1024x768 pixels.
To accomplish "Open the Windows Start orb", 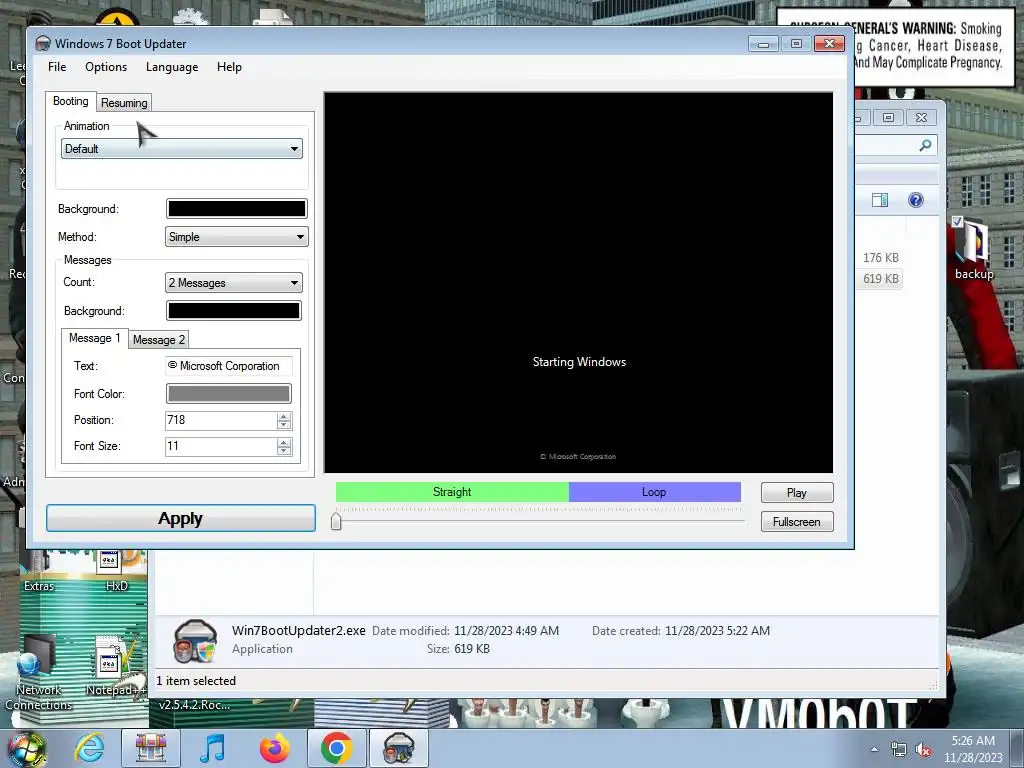I will (26, 748).
